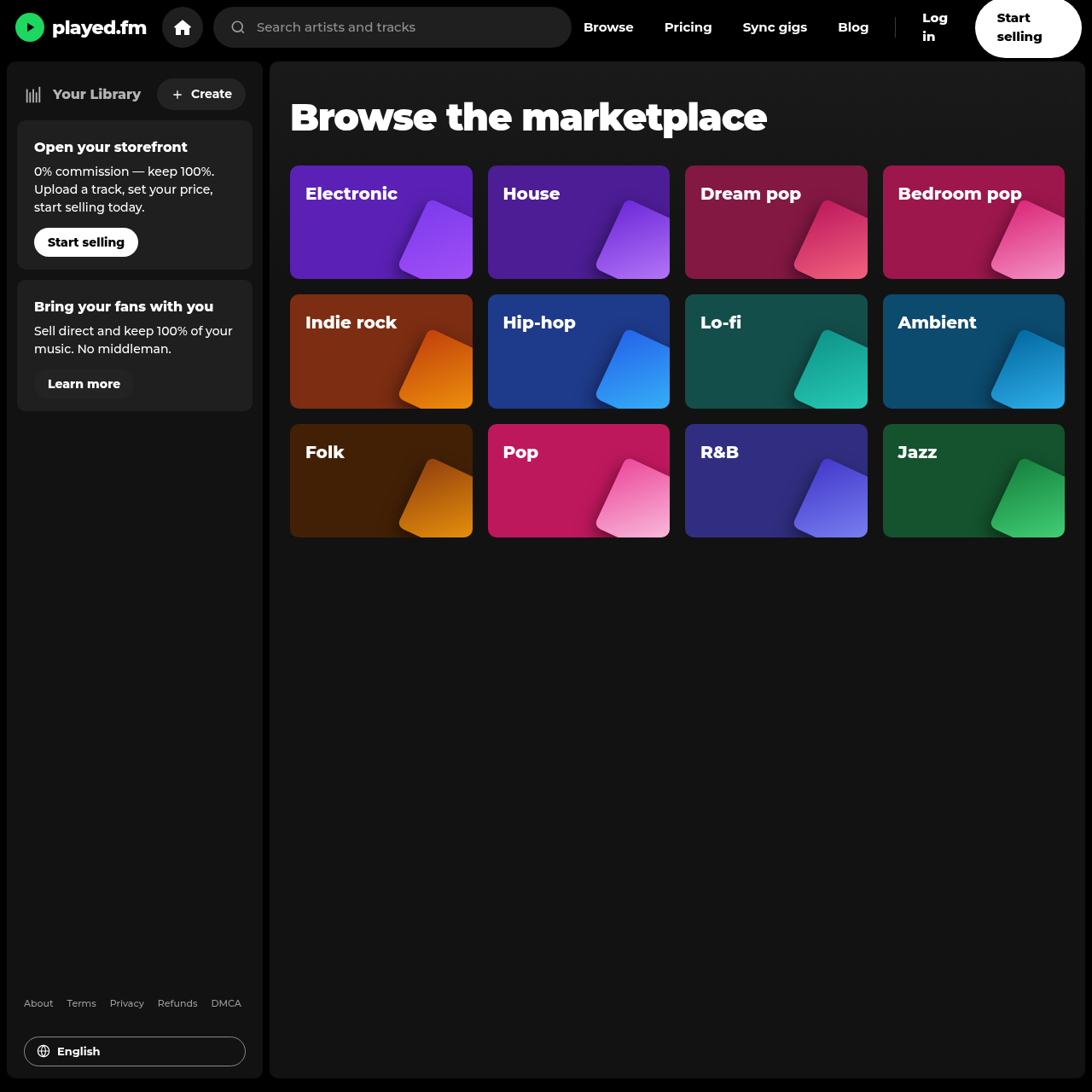Click the played.fm green play logo
The width and height of the screenshot is (1092, 1092).
30,27
